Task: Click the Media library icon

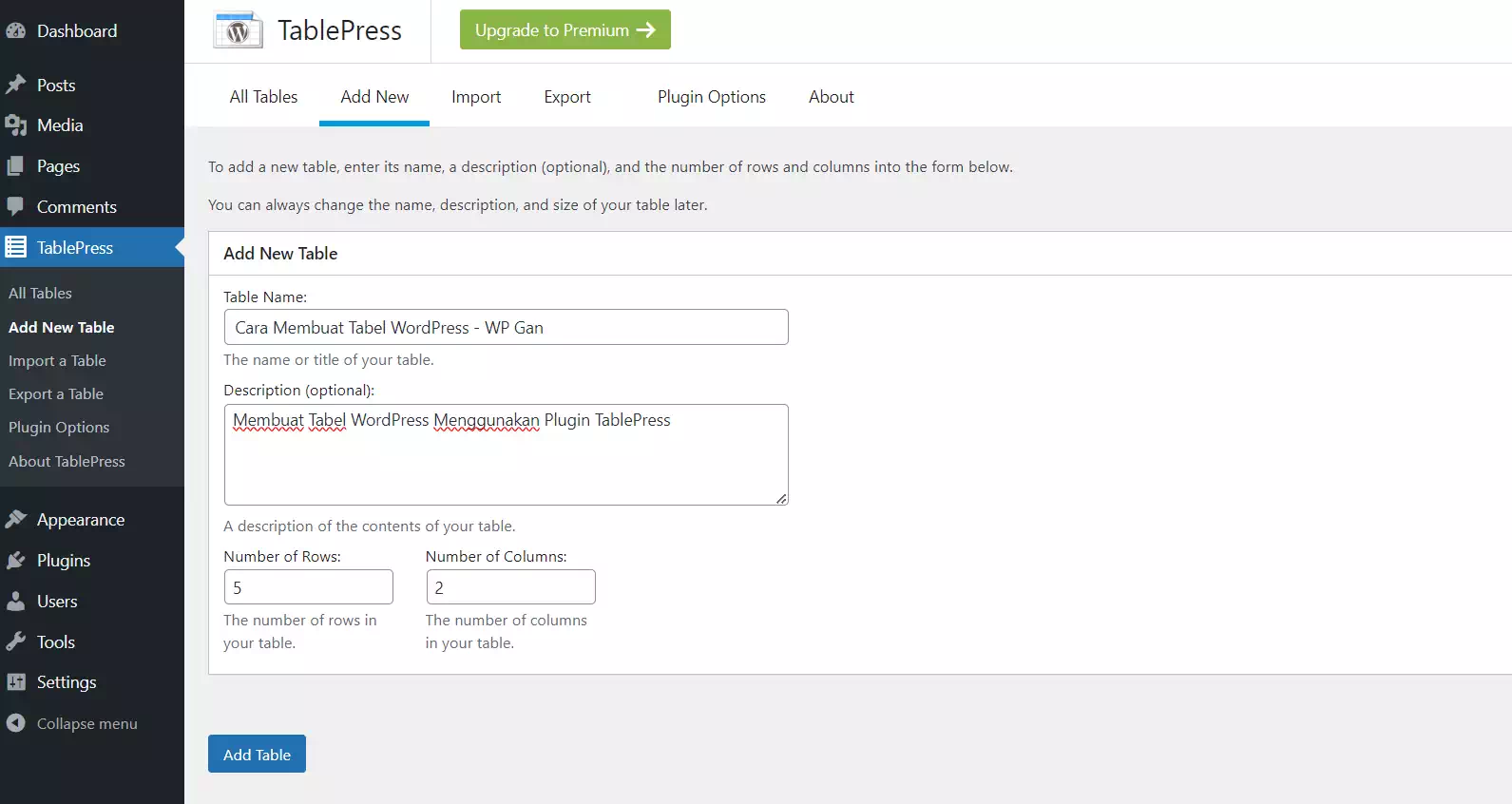Action: [x=15, y=125]
